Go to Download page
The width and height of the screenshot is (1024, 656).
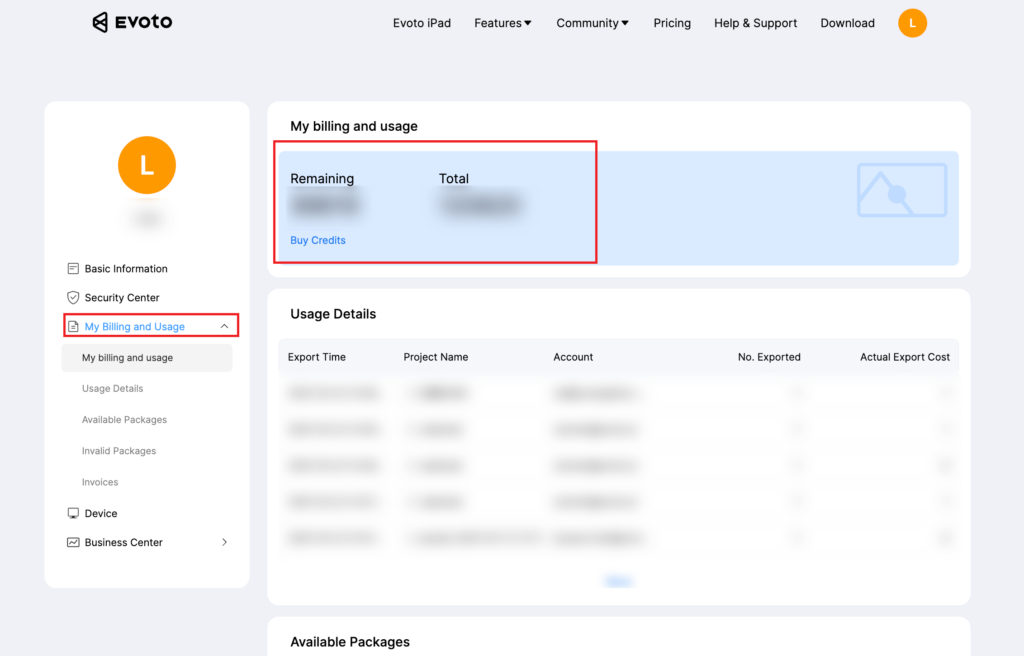[848, 23]
